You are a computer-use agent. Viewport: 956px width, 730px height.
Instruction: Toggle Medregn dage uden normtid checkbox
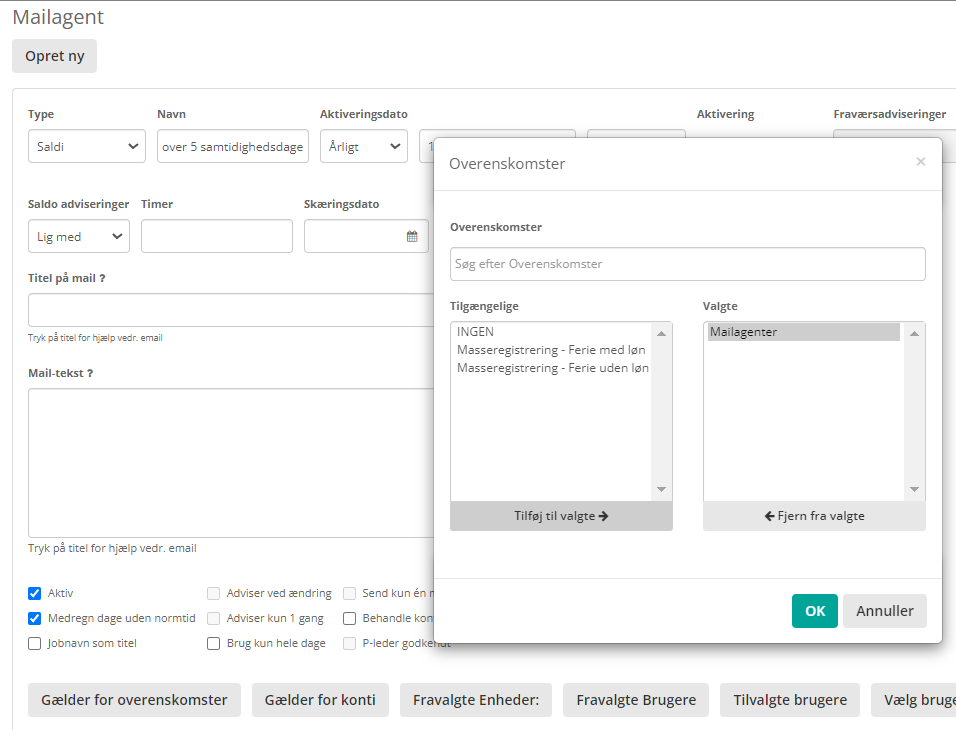click(35, 618)
